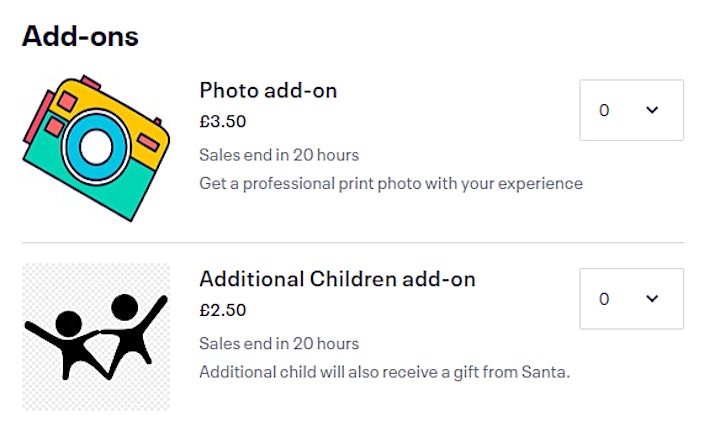Click the £3.50 price label
Image resolution: width=720 pixels, height=427 pixels.
[223, 121]
